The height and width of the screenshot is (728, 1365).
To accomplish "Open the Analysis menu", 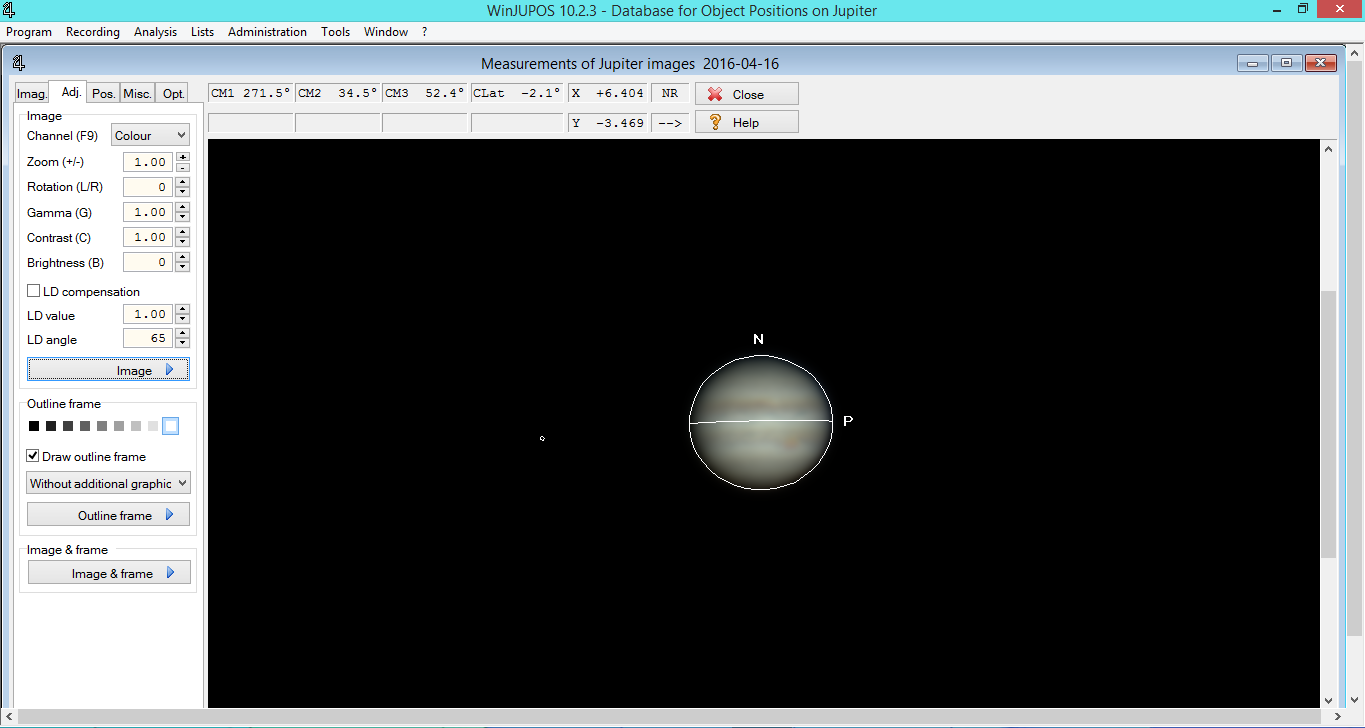I will 155,32.
